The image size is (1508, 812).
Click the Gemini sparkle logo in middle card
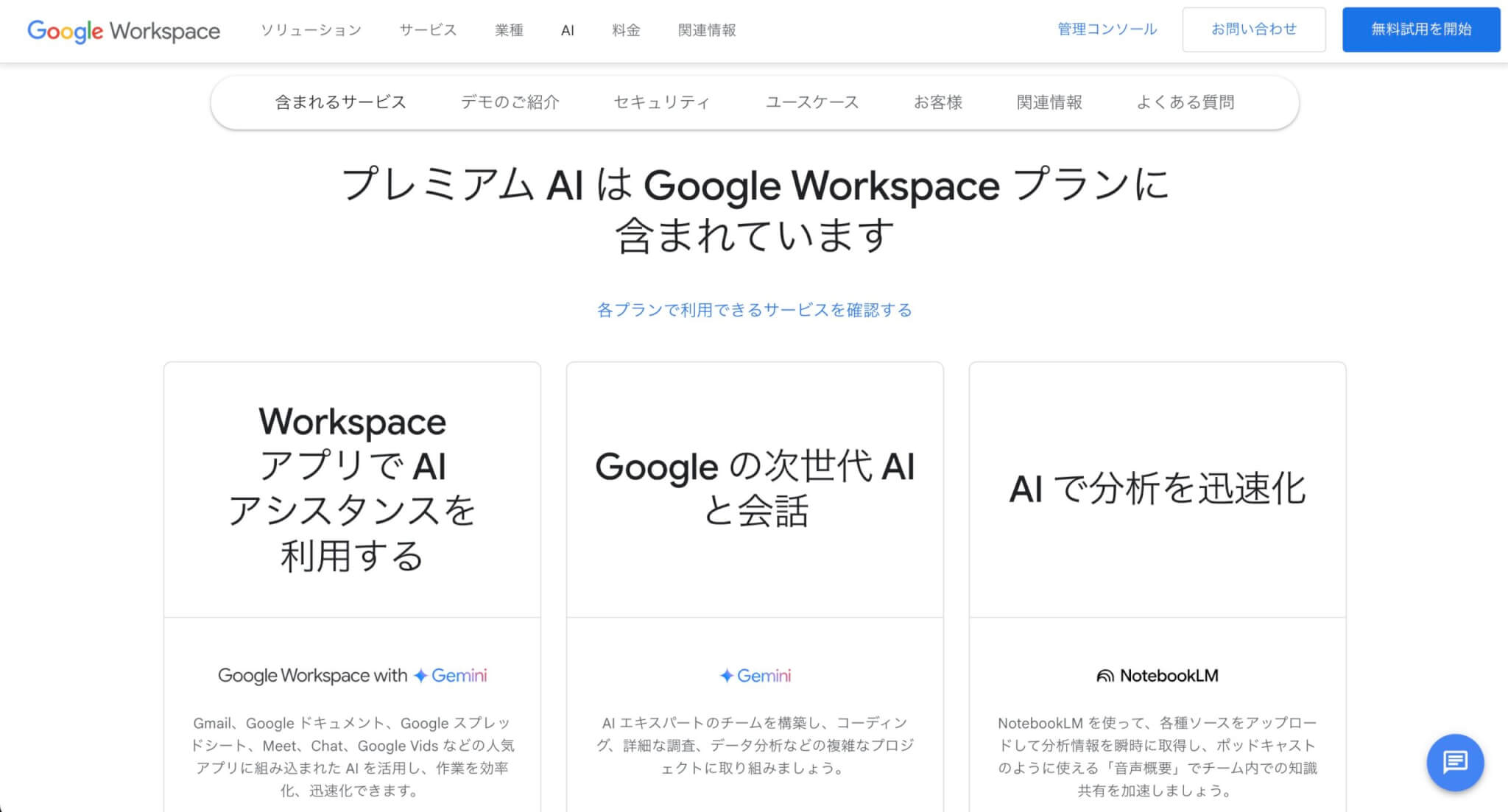pyautogui.click(x=755, y=675)
